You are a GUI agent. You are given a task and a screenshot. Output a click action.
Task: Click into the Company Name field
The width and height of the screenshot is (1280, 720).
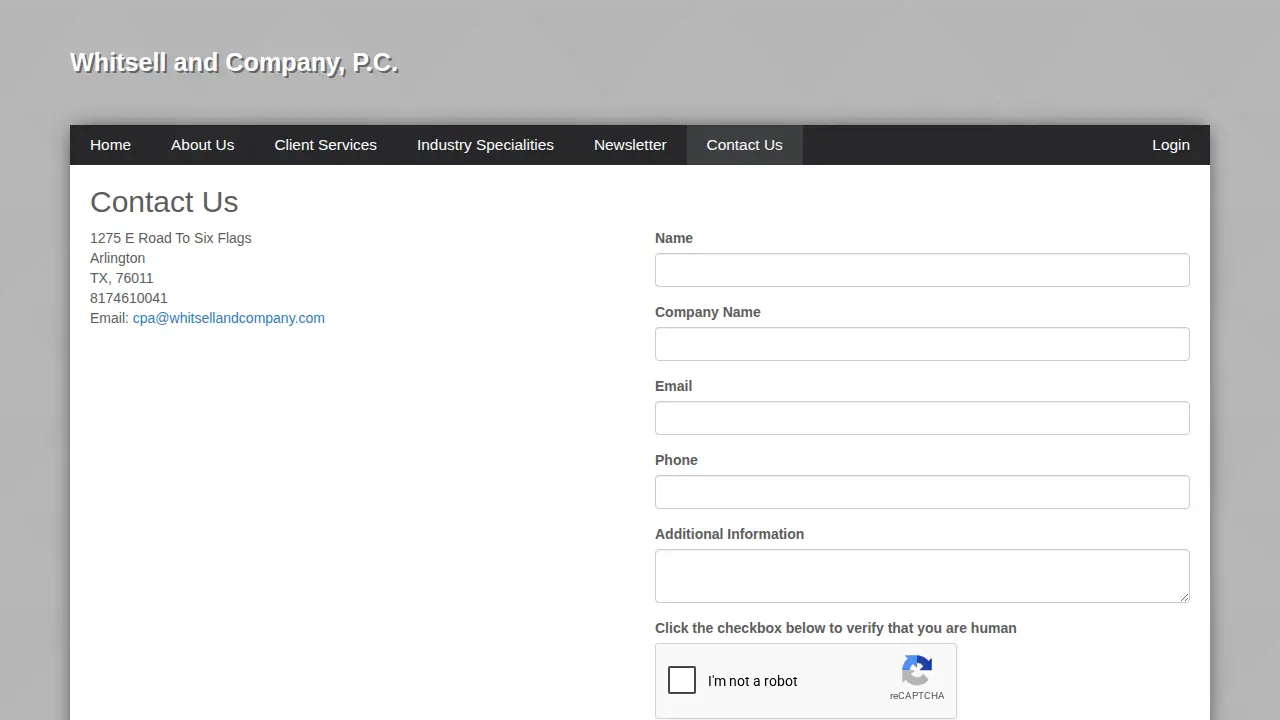pos(922,344)
